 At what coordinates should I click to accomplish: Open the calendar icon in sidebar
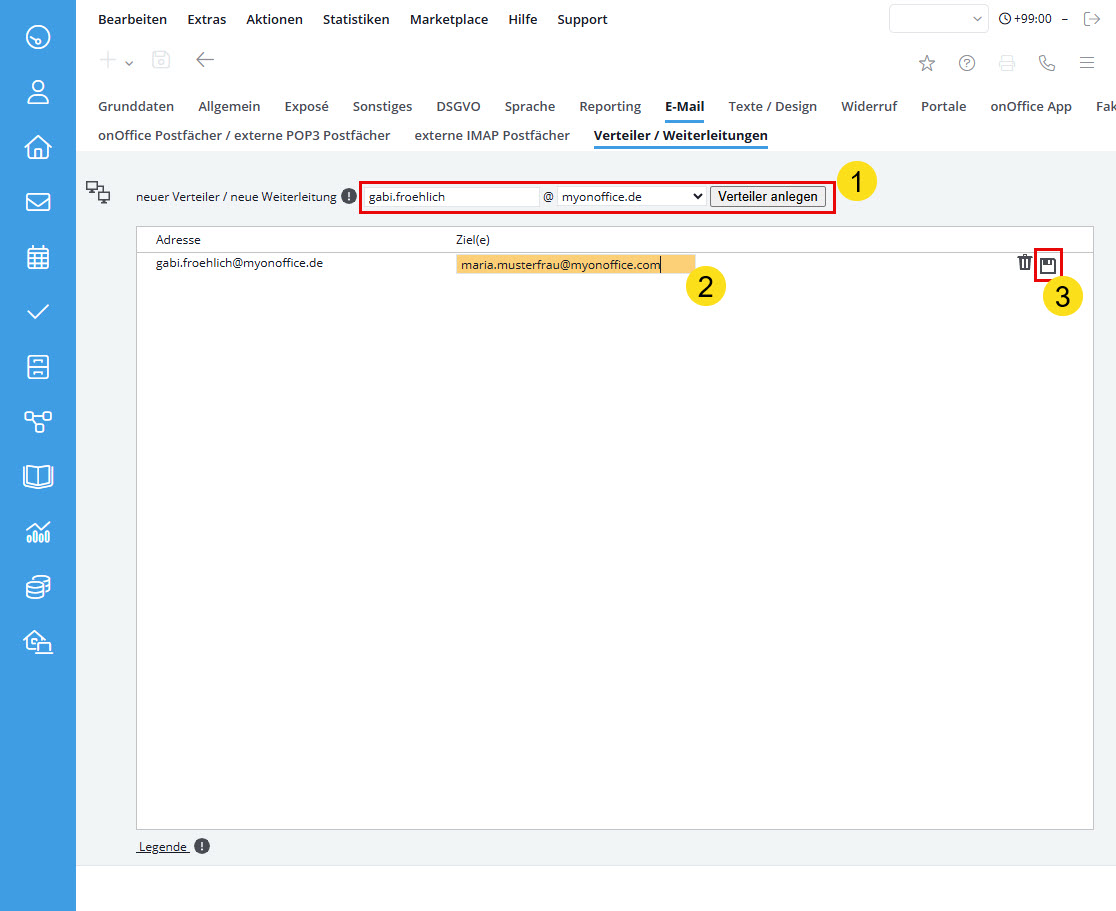coord(38,257)
